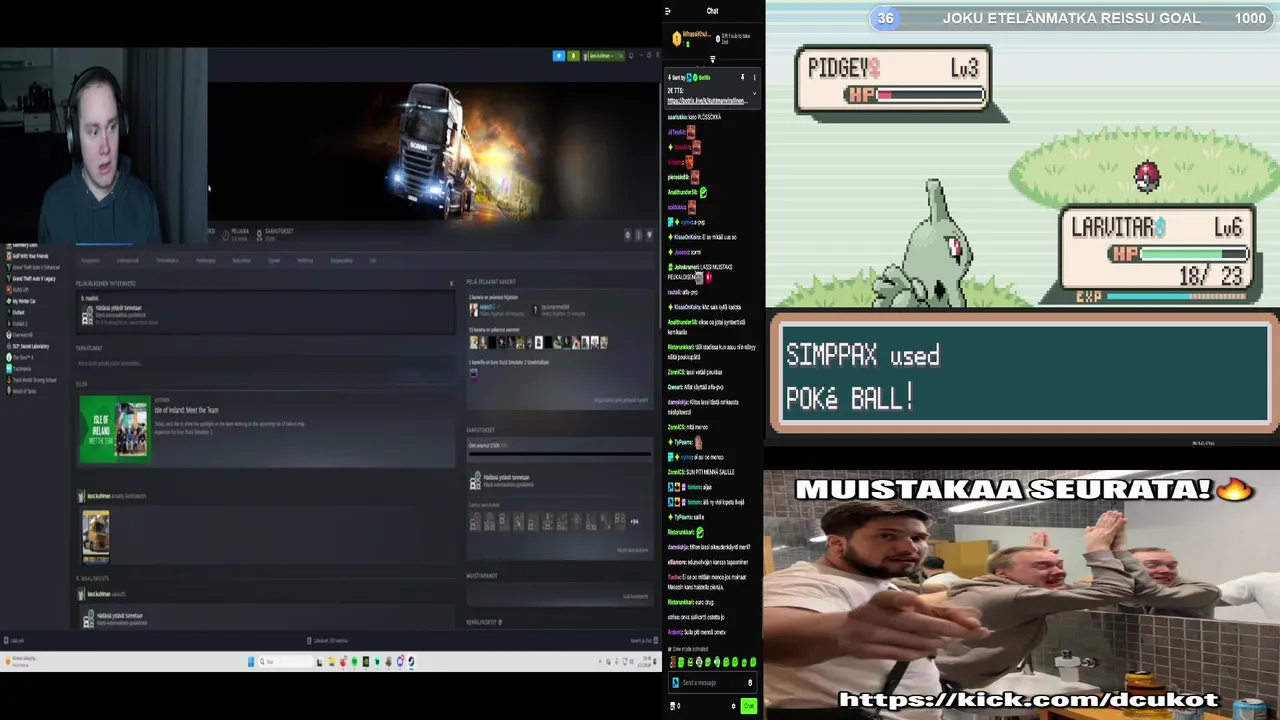
Task: Select My Winter Car in the library list
Action: point(22,301)
